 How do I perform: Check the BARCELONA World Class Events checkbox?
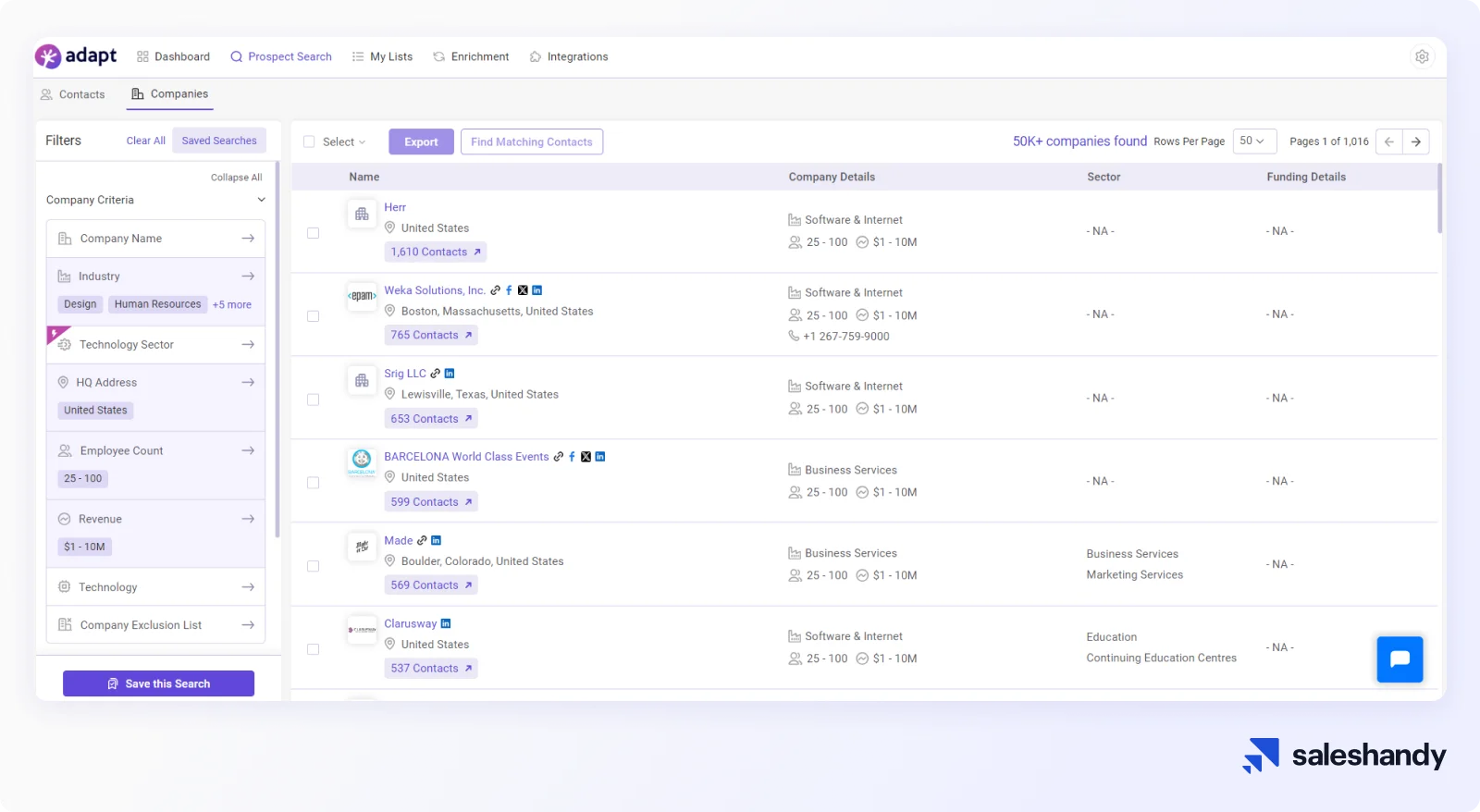pyautogui.click(x=314, y=483)
